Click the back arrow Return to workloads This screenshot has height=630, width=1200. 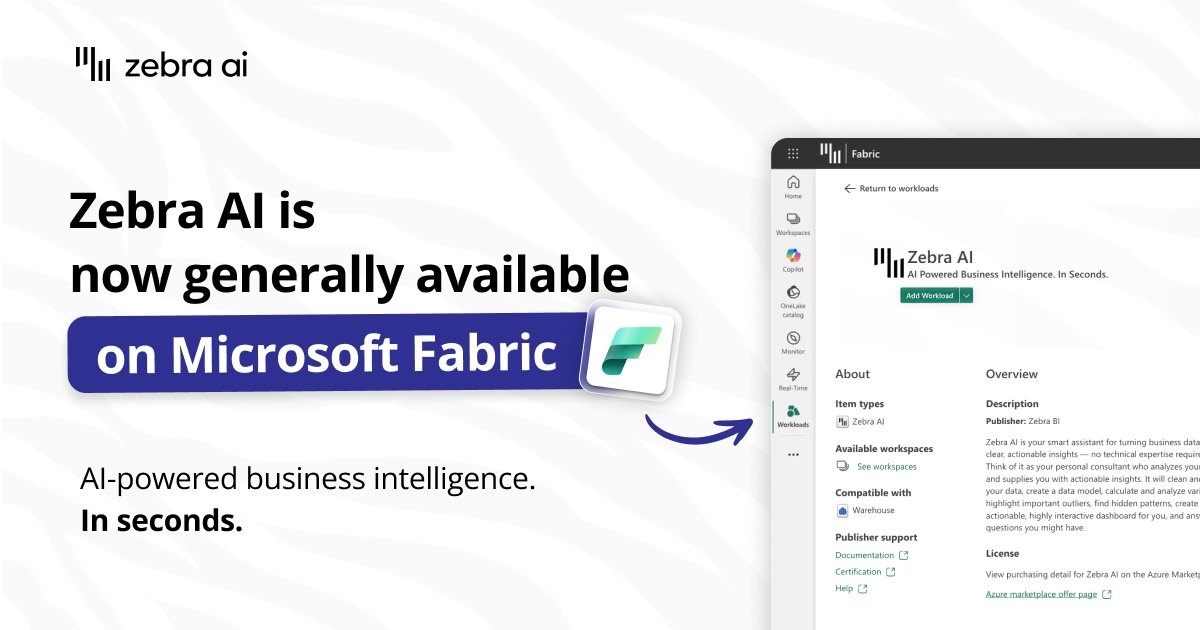(x=891, y=188)
